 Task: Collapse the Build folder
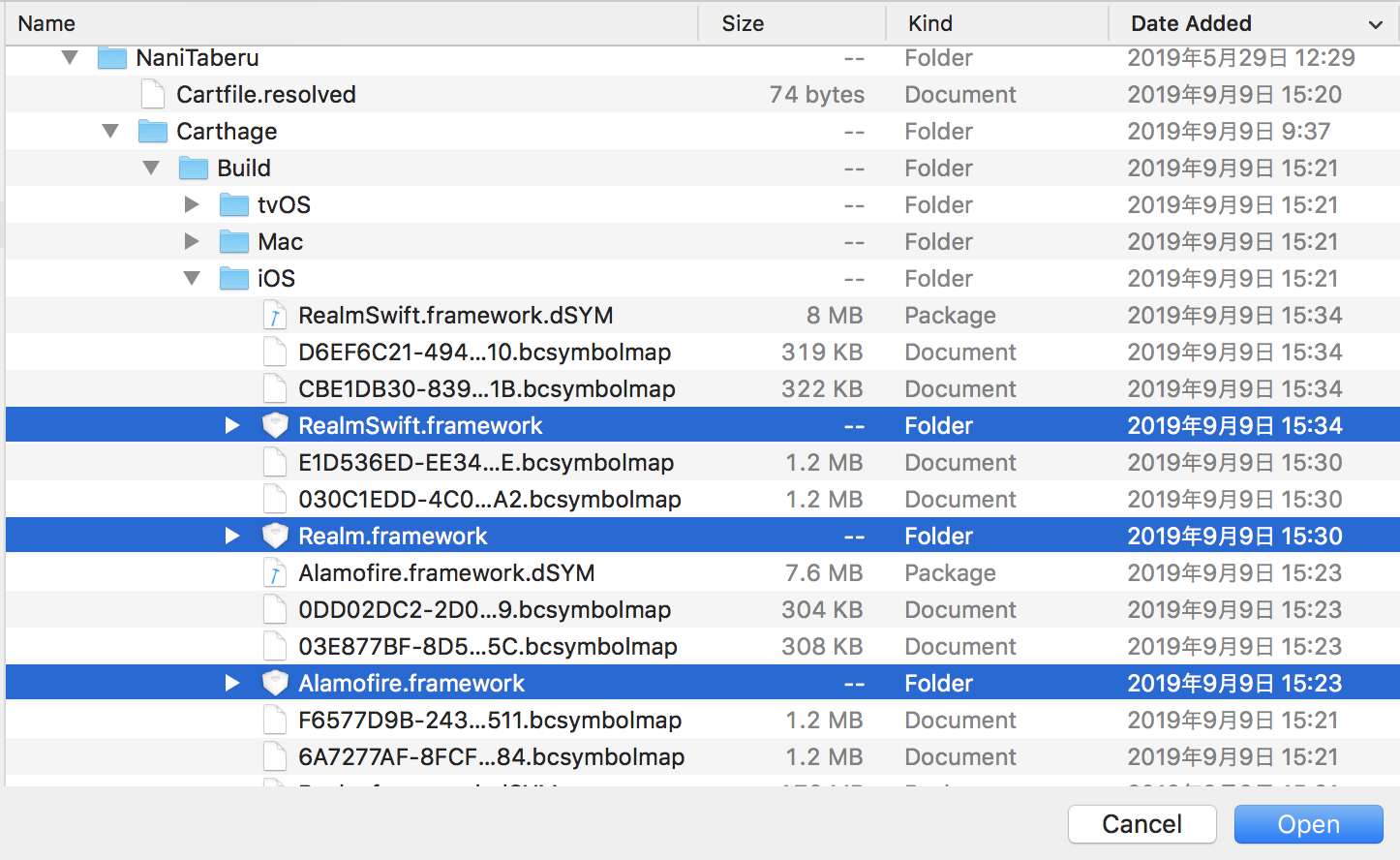(x=151, y=168)
